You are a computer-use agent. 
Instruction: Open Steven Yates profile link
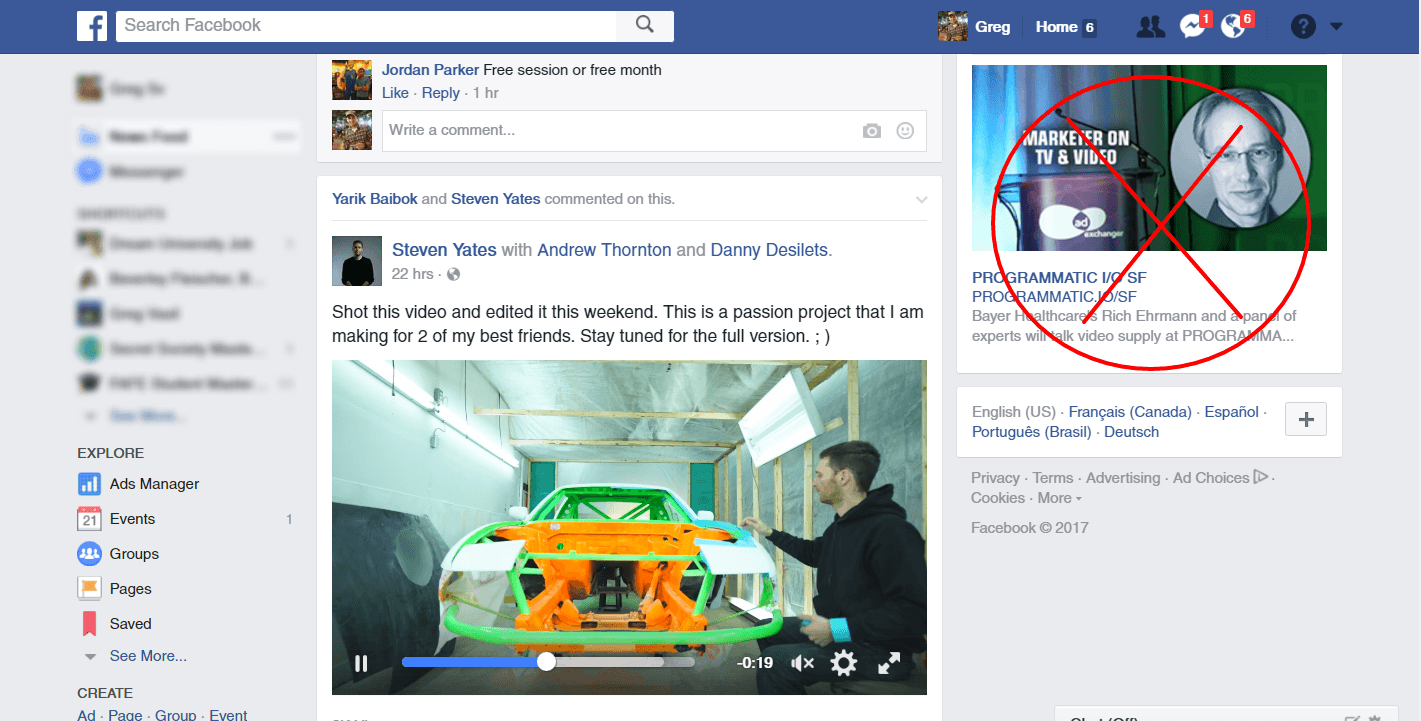point(444,250)
